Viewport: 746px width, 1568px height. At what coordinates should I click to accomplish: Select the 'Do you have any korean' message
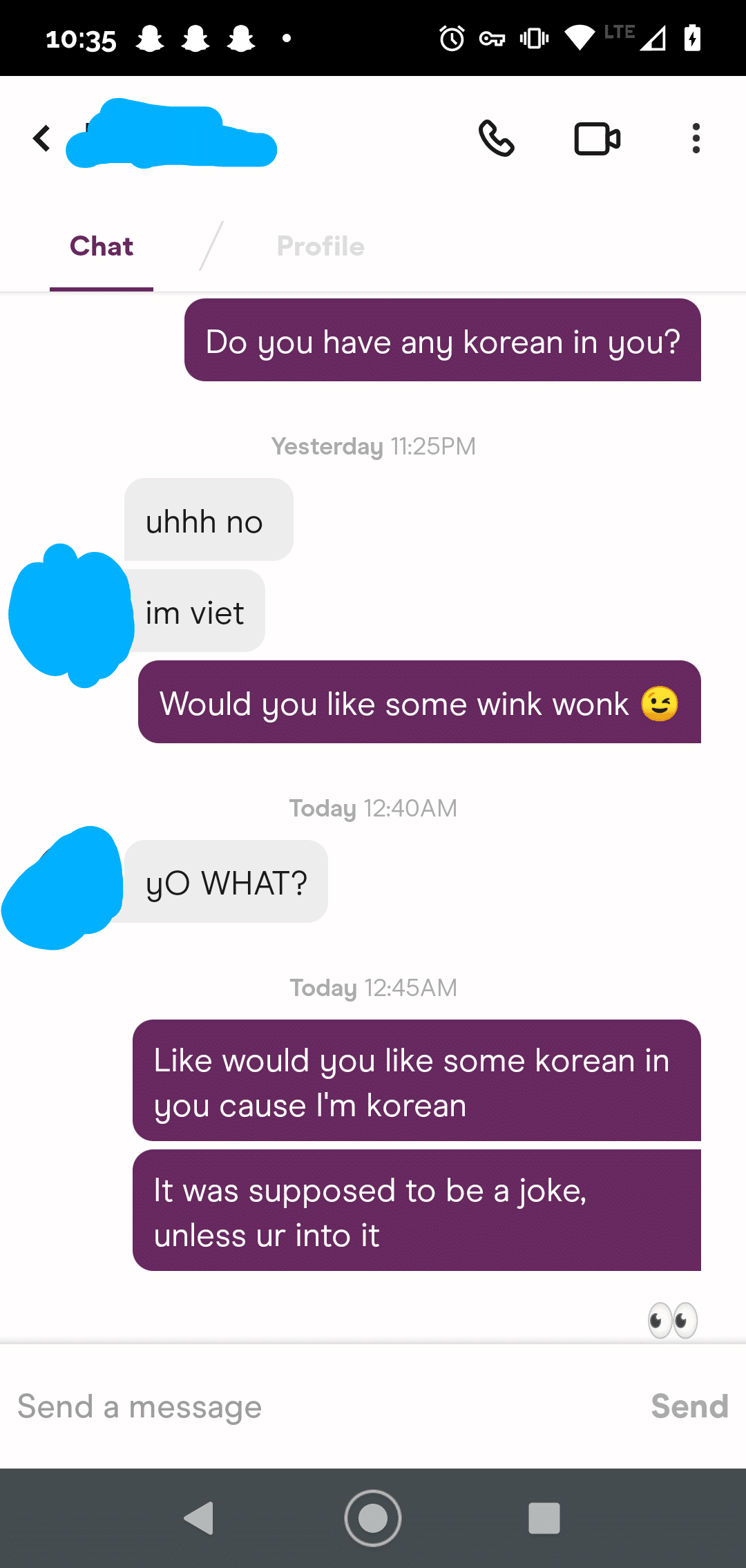pos(443,340)
